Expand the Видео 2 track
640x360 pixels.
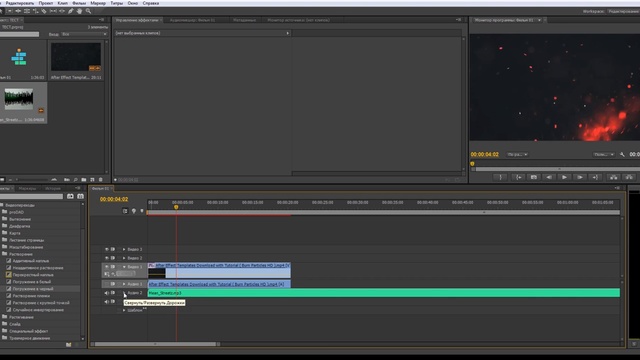[x=124, y=258]
